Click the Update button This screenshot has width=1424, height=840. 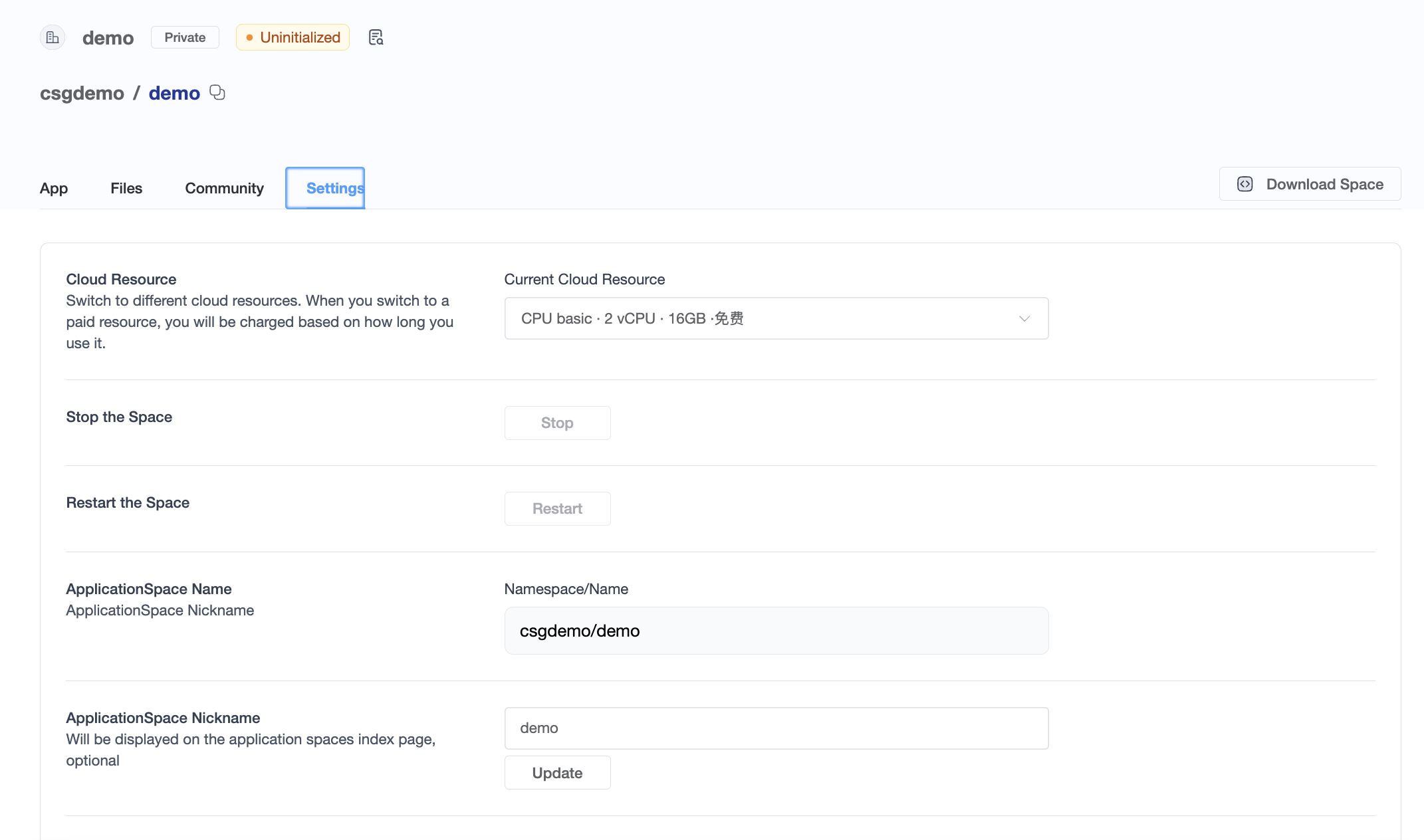point(557,773)
